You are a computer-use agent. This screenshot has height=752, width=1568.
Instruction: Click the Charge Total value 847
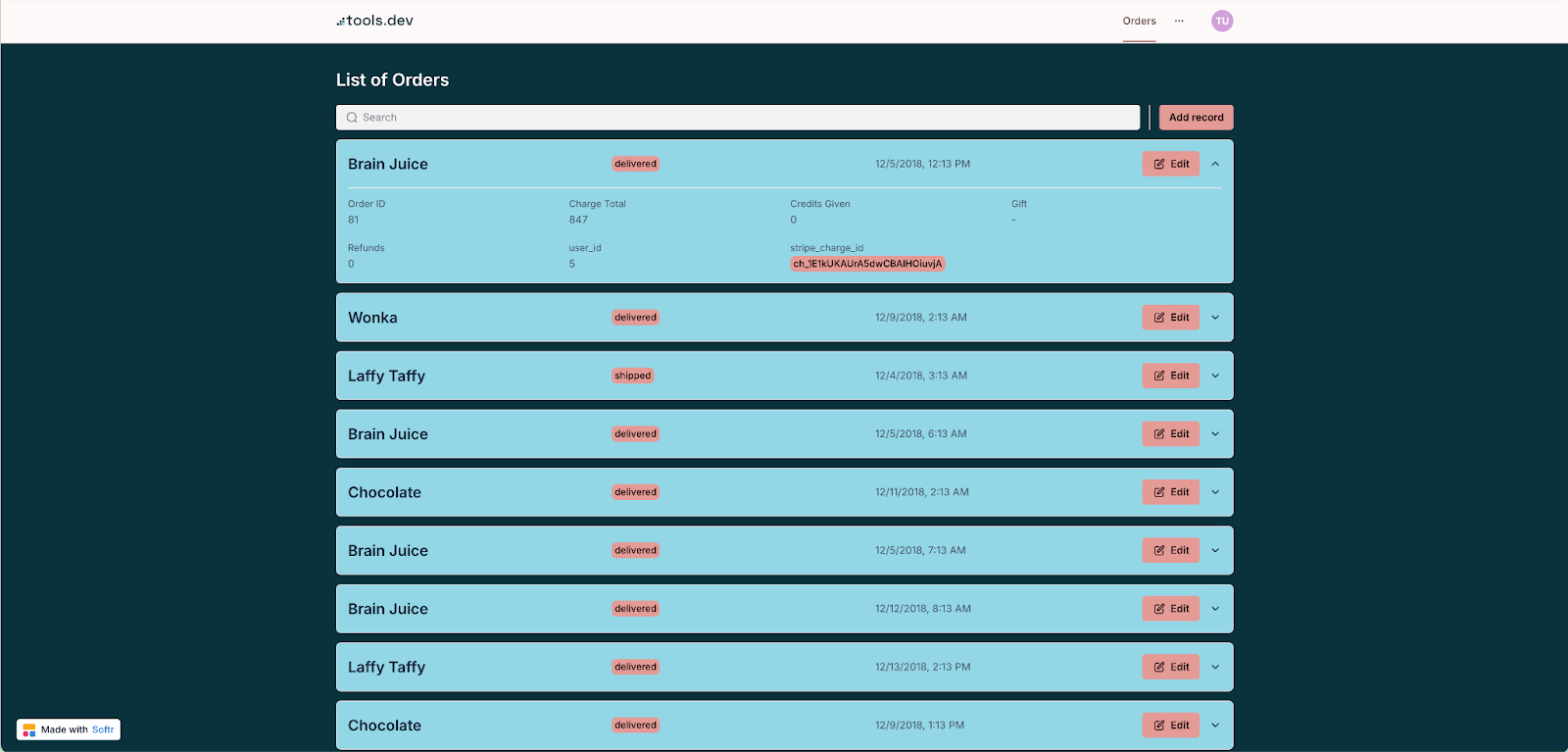coord(578,220)
